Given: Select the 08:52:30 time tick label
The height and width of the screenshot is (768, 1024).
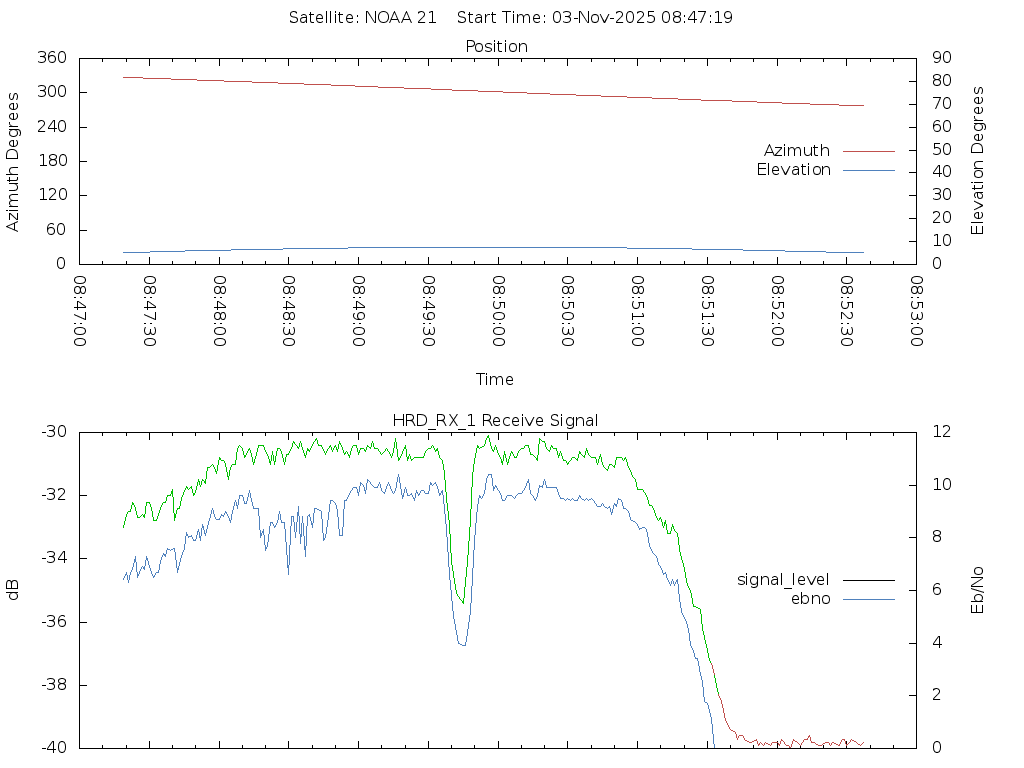Looking at the screenshot, I should 846,311.
